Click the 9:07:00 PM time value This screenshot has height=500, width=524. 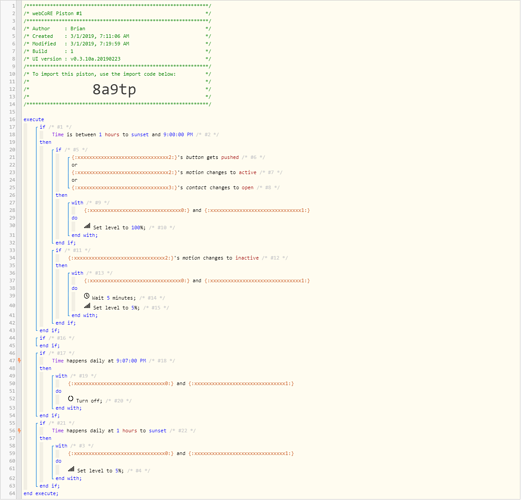click(131, 361)
